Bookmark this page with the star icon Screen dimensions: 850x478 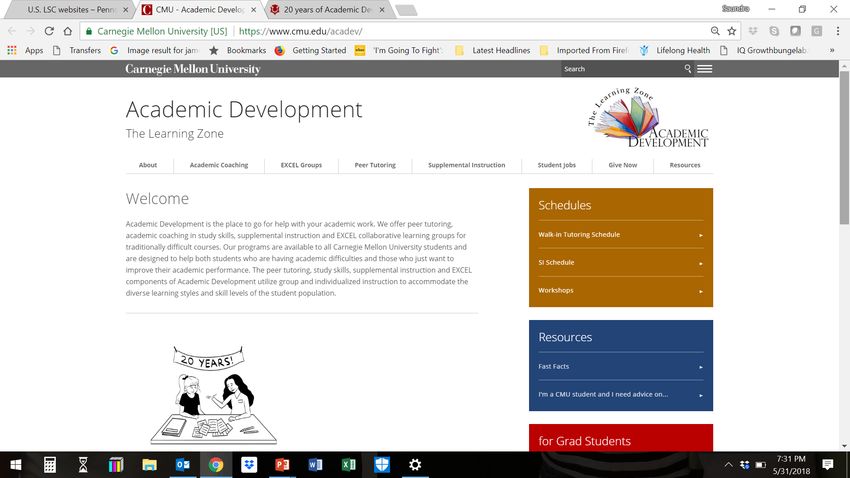click(x=732, y=31)
